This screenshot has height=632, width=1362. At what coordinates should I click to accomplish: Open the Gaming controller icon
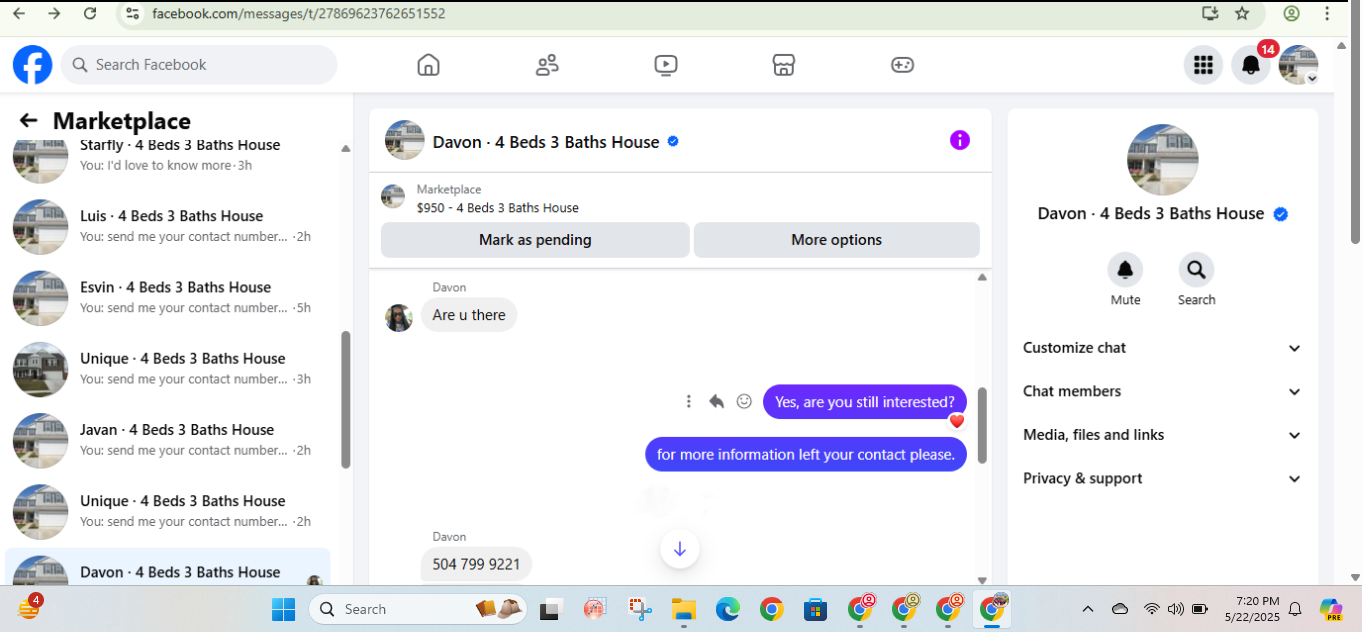pyautogui.click(x=902, y=65)
